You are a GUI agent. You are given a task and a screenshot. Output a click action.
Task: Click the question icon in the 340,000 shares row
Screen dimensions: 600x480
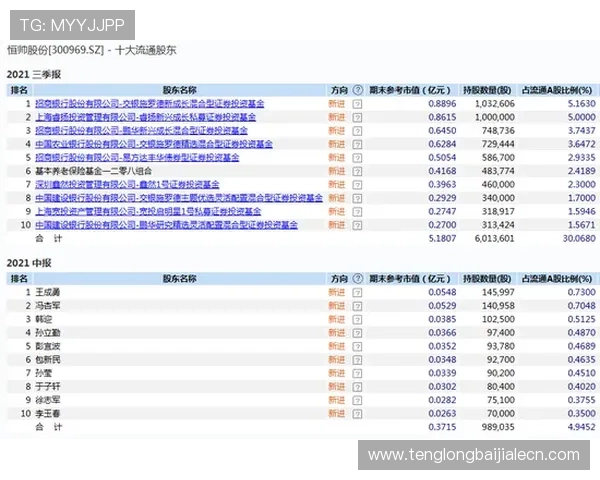pos(357,198)
